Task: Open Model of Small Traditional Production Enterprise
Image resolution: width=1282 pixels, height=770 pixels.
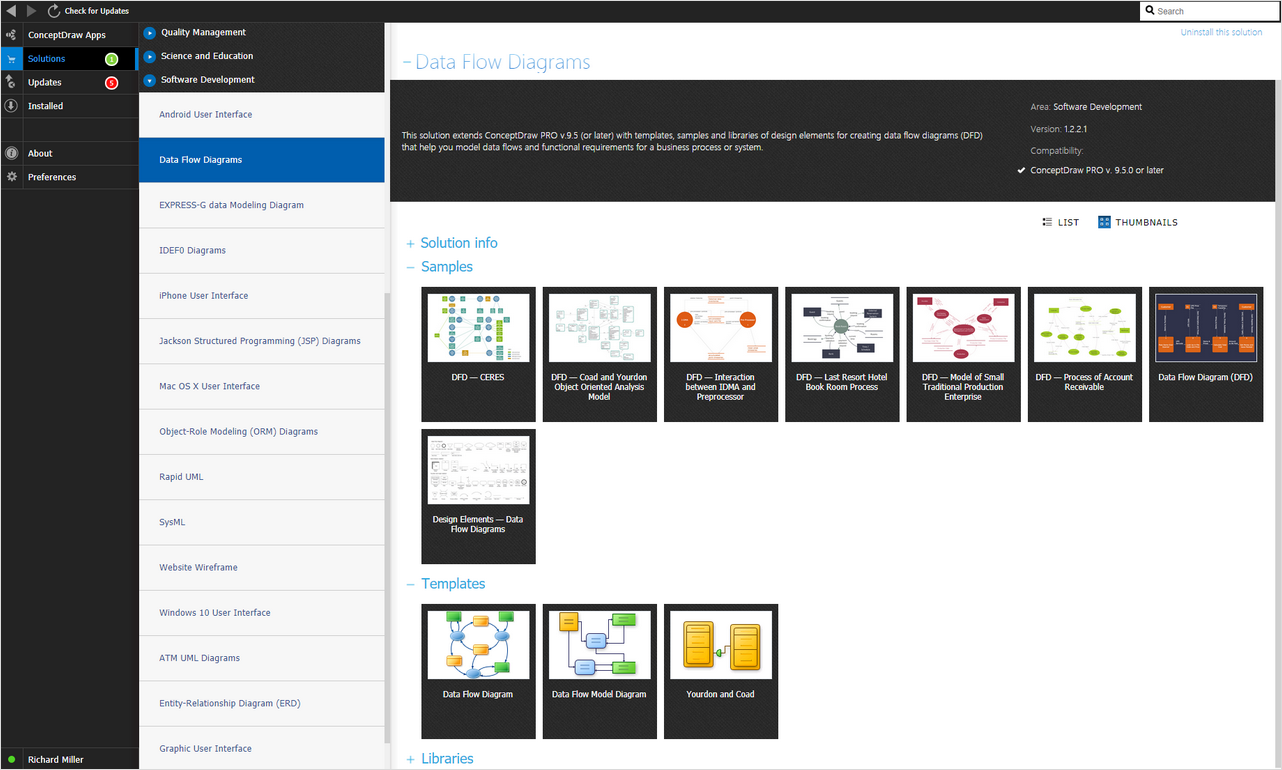Action: [963, 354]
